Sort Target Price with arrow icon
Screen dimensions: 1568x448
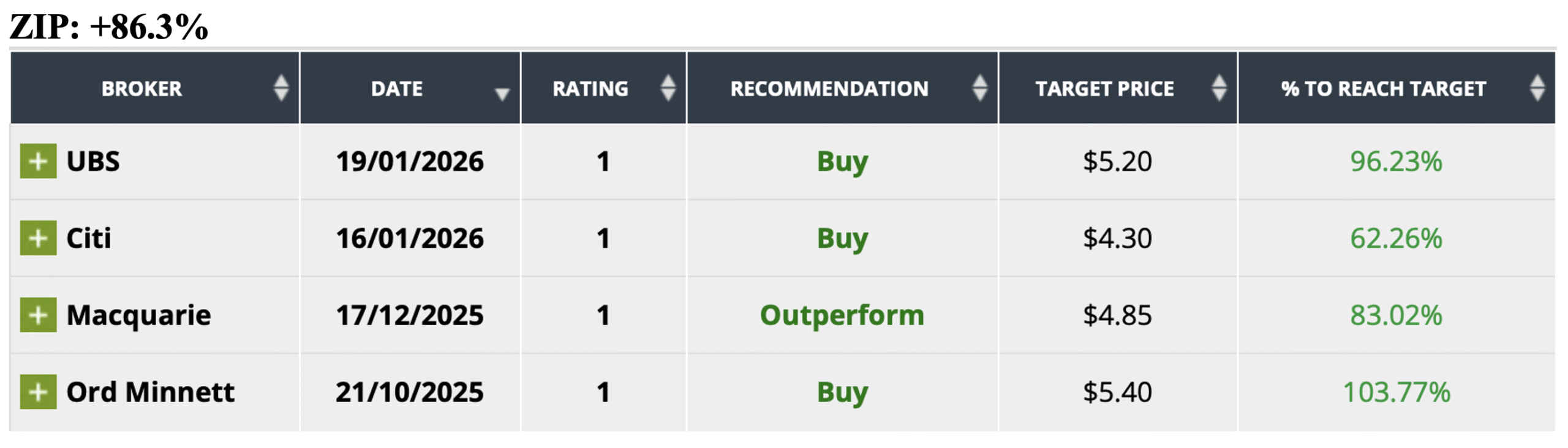(1219, 88)
